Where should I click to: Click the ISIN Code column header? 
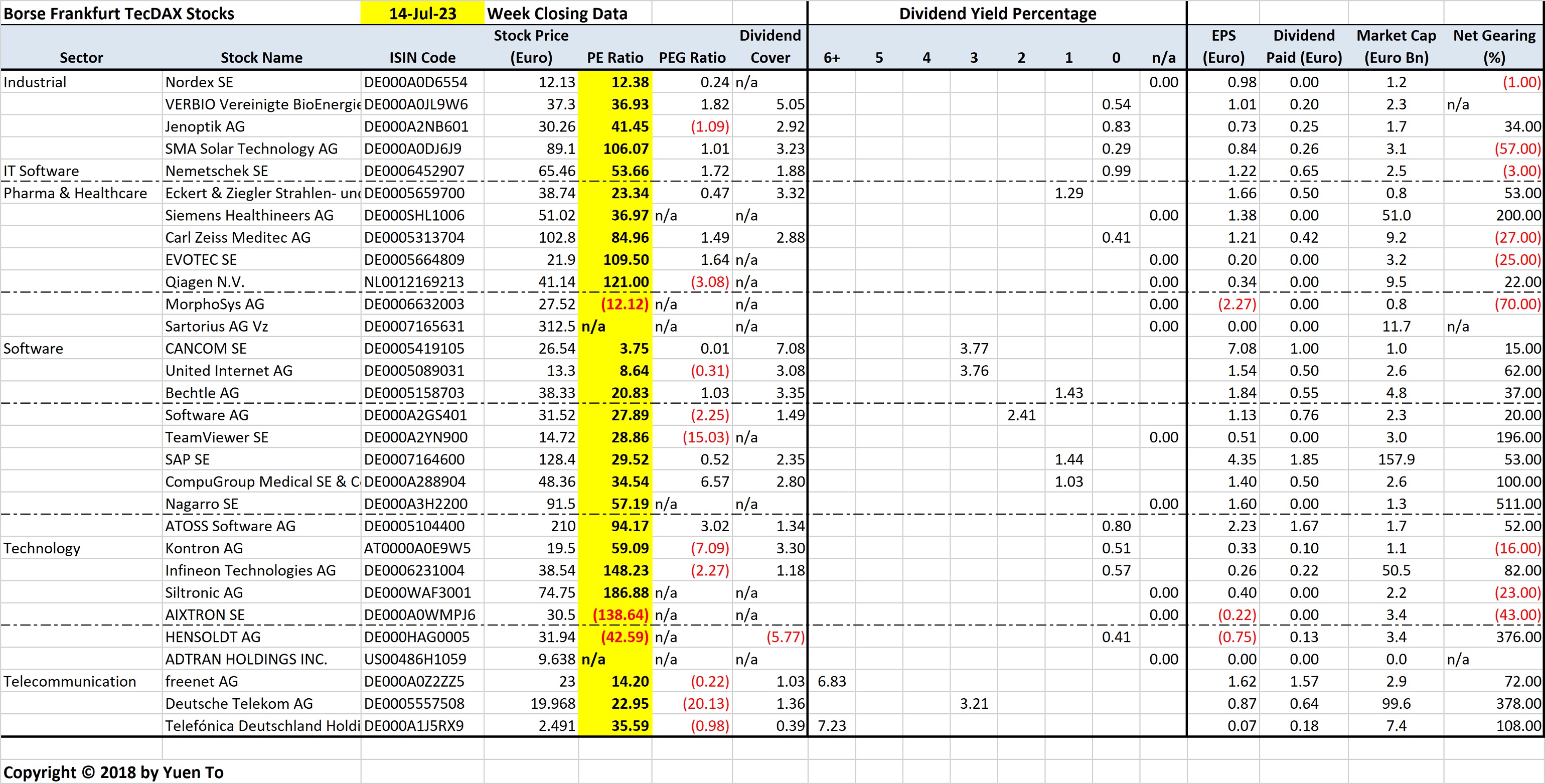(422, 58)
